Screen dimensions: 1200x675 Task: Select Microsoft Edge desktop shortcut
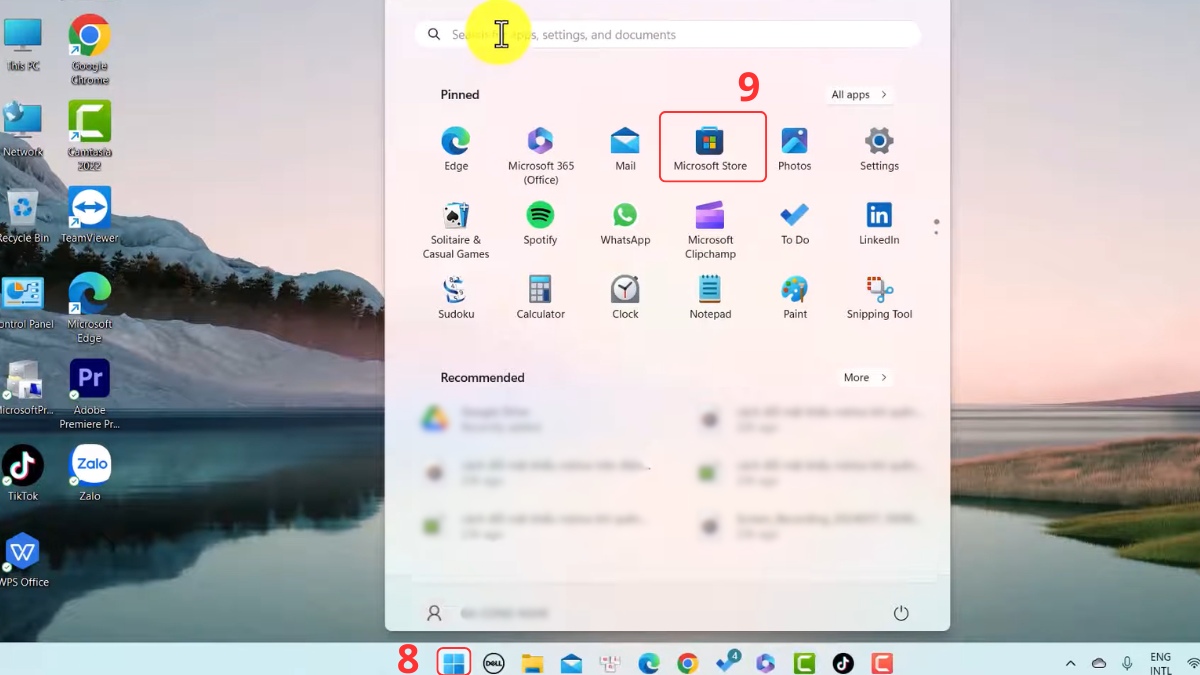pyautogui.click(x=89, y=309)
